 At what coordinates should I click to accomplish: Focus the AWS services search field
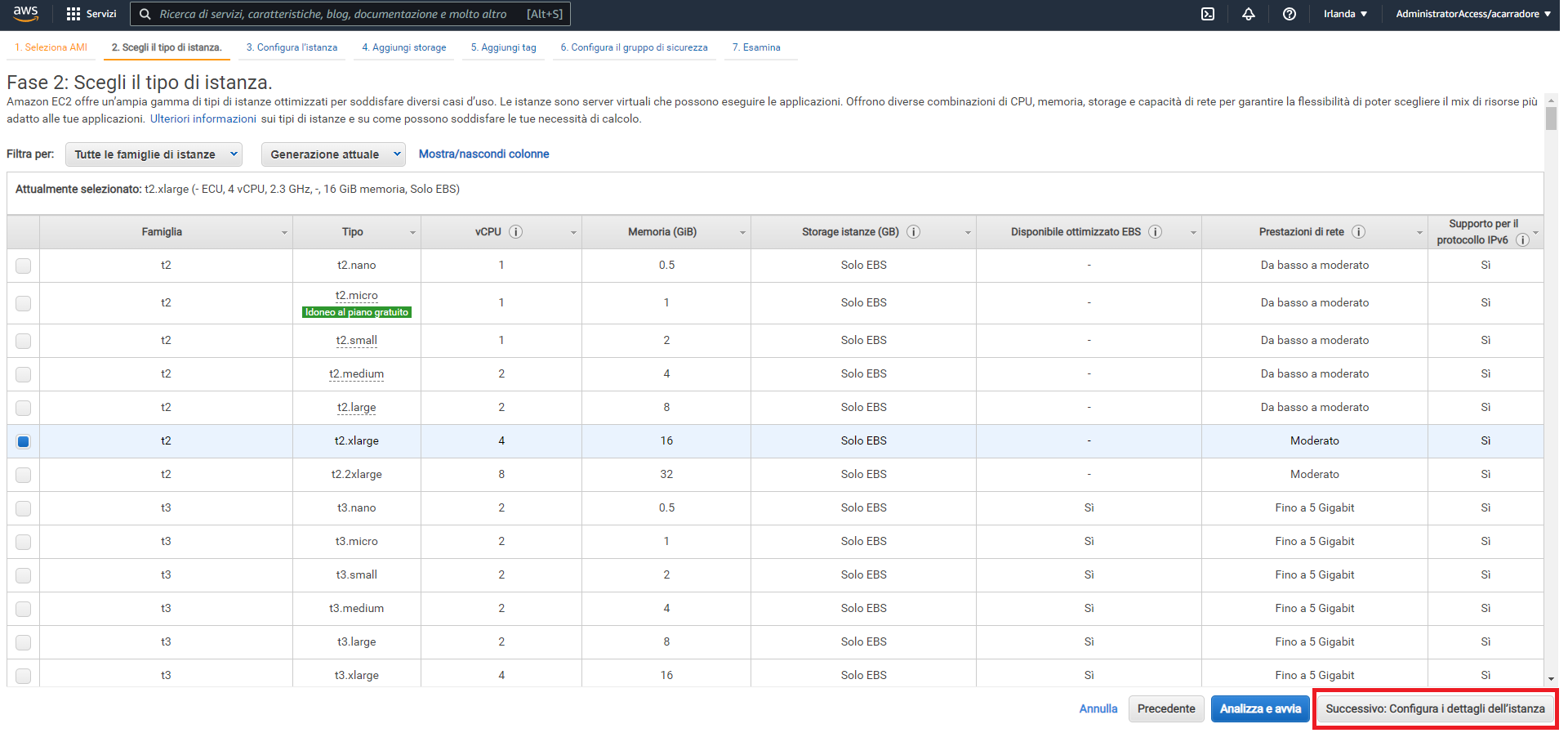coord(350,14)
